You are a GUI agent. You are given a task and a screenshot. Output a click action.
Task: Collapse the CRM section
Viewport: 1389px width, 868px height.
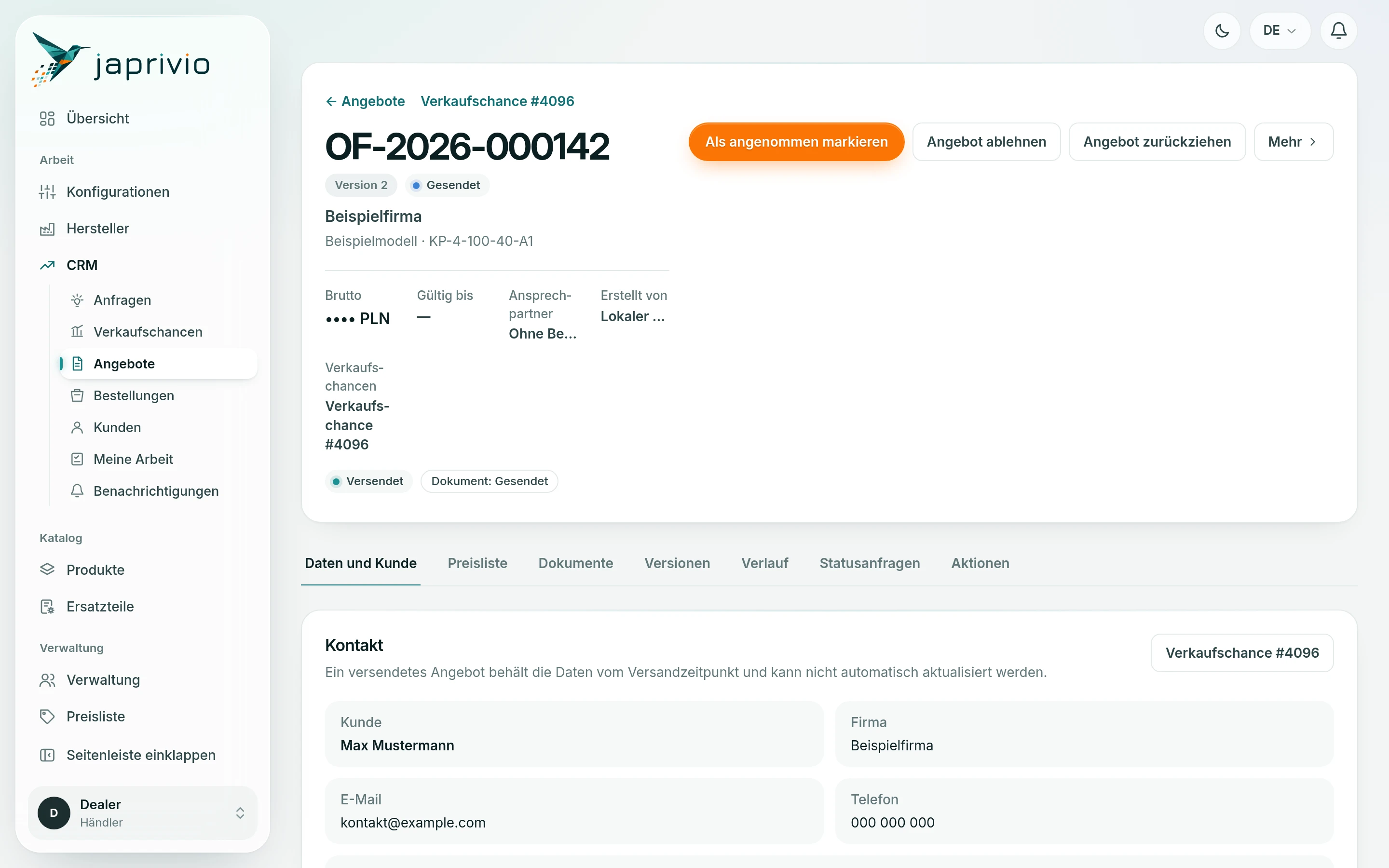tap(143, 265)
